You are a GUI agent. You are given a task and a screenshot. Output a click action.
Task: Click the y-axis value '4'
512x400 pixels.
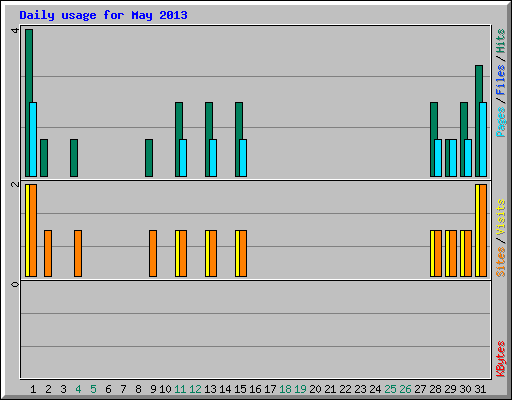coord(15,31)
